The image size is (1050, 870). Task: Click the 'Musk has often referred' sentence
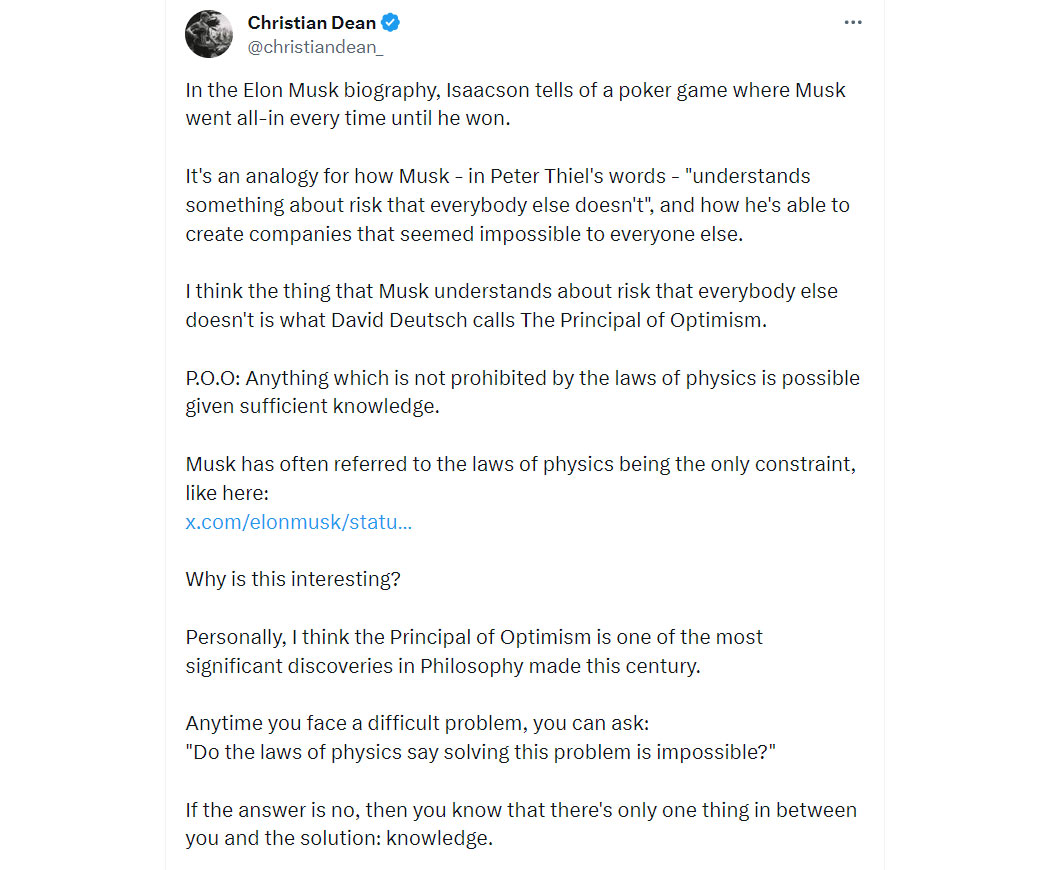point(520,478)
